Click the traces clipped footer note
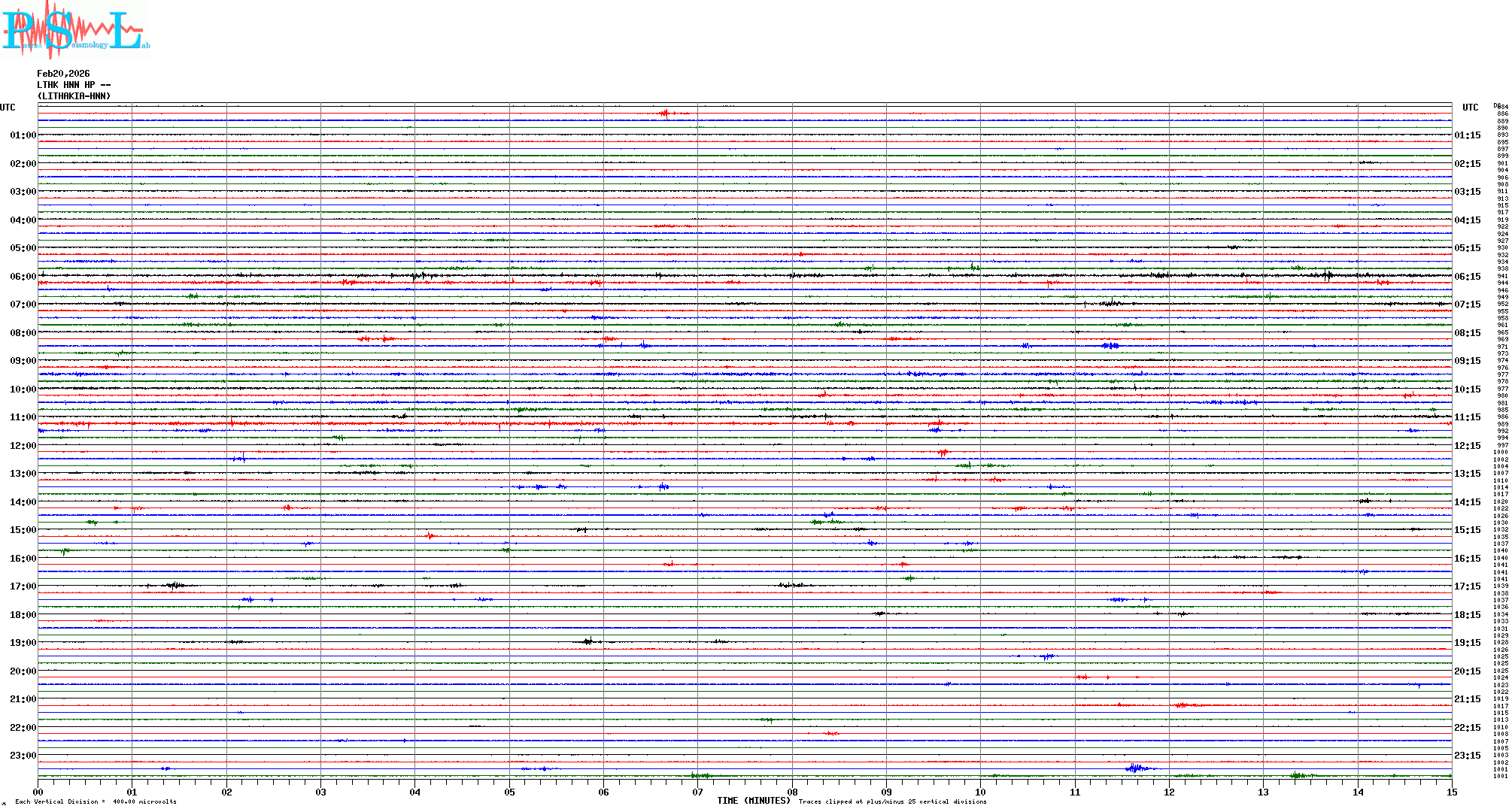1512x812 pixels. pos(892,801)
